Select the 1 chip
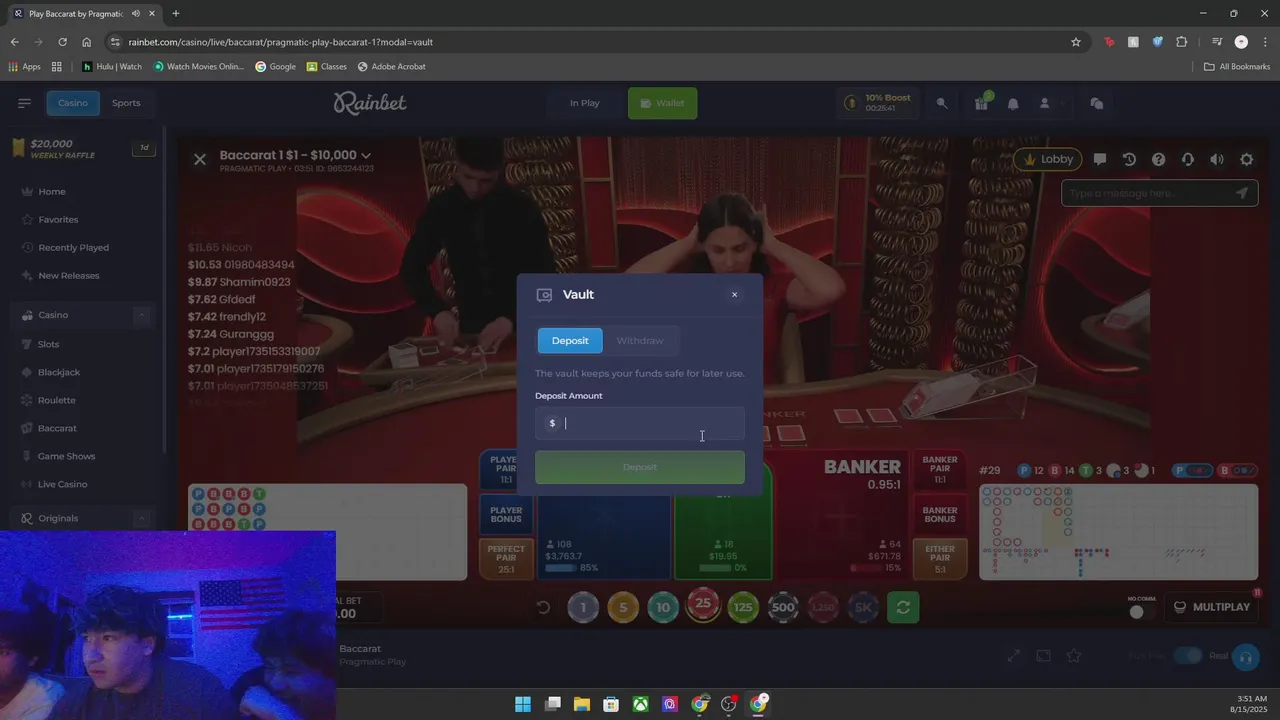Image resolution: width=1280 pixels, height=720 pixels. tap(583, 607)
